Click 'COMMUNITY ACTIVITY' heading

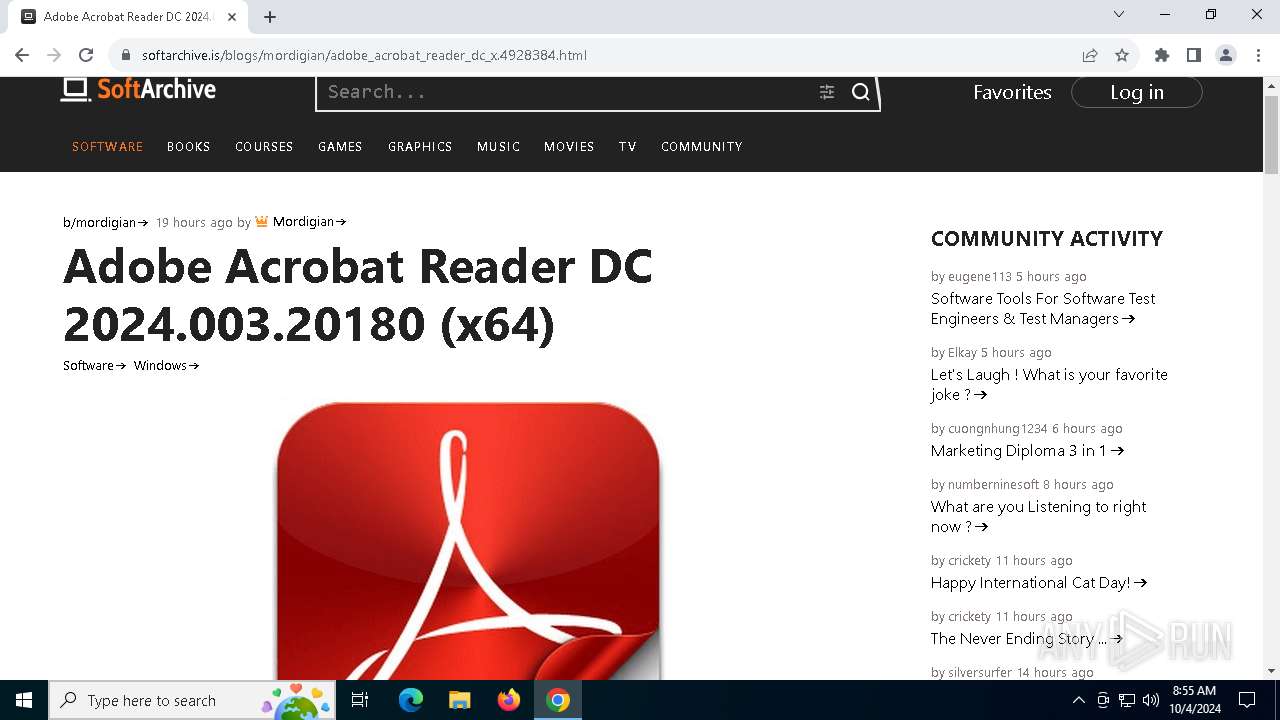[1047, 238]
